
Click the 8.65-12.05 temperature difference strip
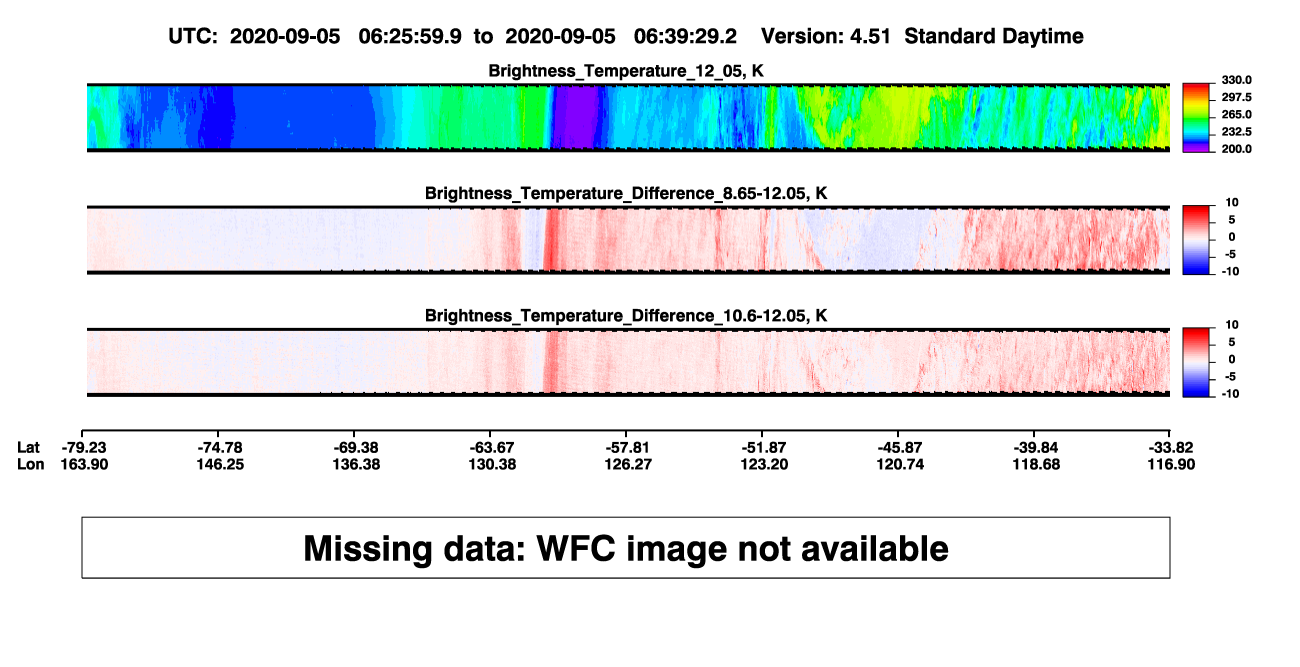coord(629,240)
